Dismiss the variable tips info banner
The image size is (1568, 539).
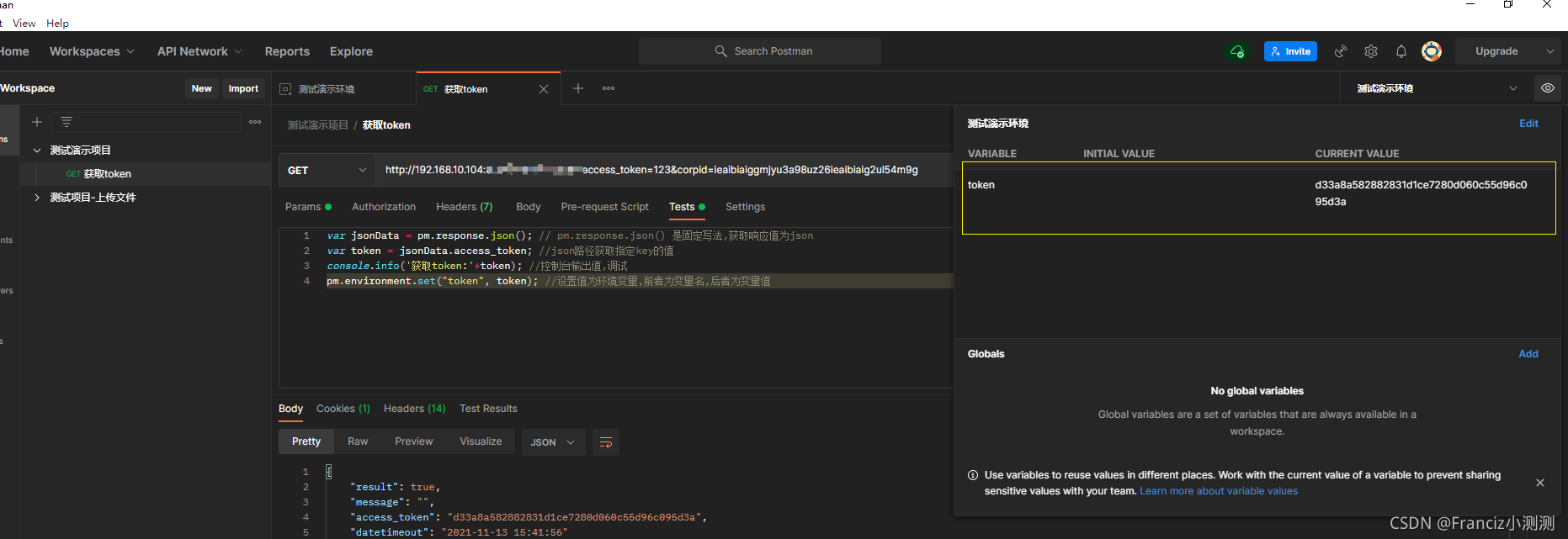pos(1540,483)
